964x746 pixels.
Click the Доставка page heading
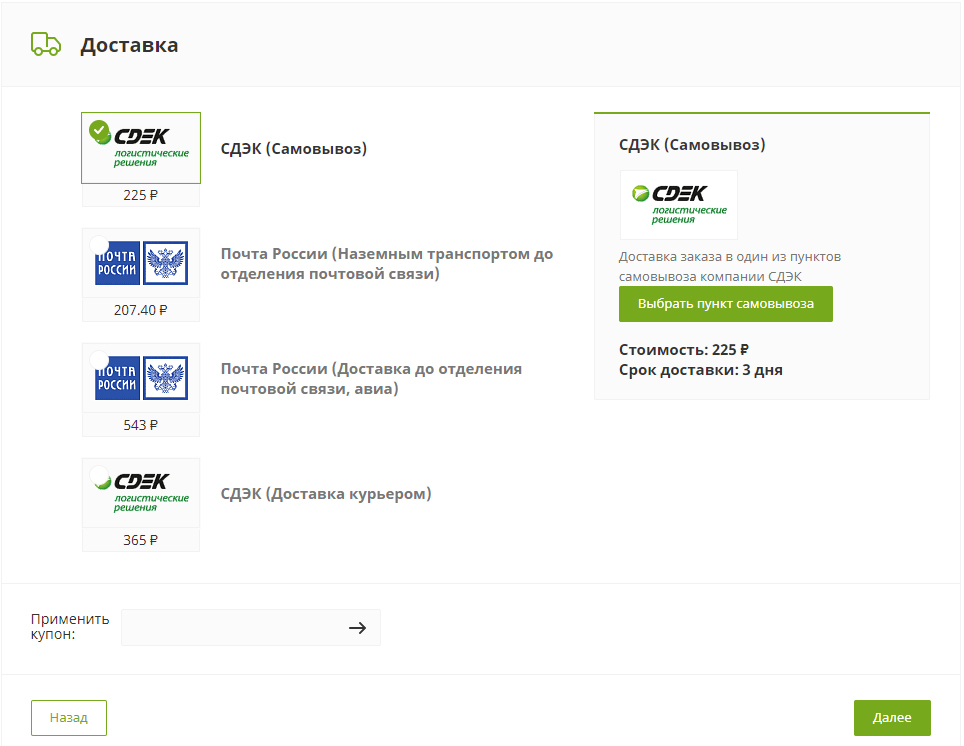coord(129,45)
